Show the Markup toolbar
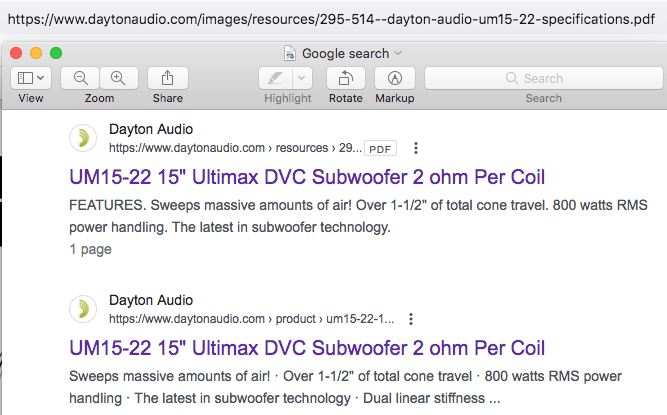Screen dimensions: 667x415 coord(395,78)
